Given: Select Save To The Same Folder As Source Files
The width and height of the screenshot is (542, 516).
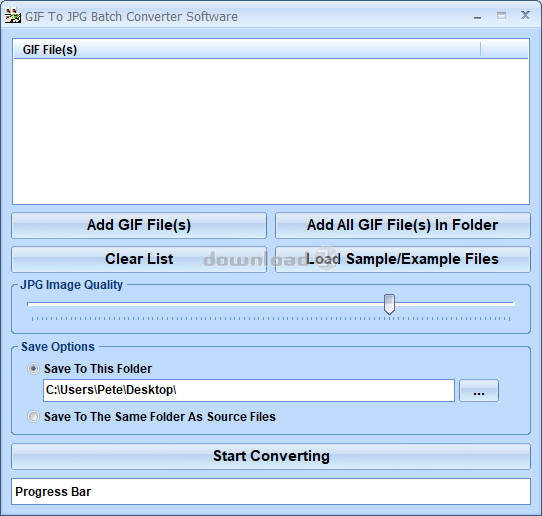Looking at the screenshot, I should click(33, 416).
